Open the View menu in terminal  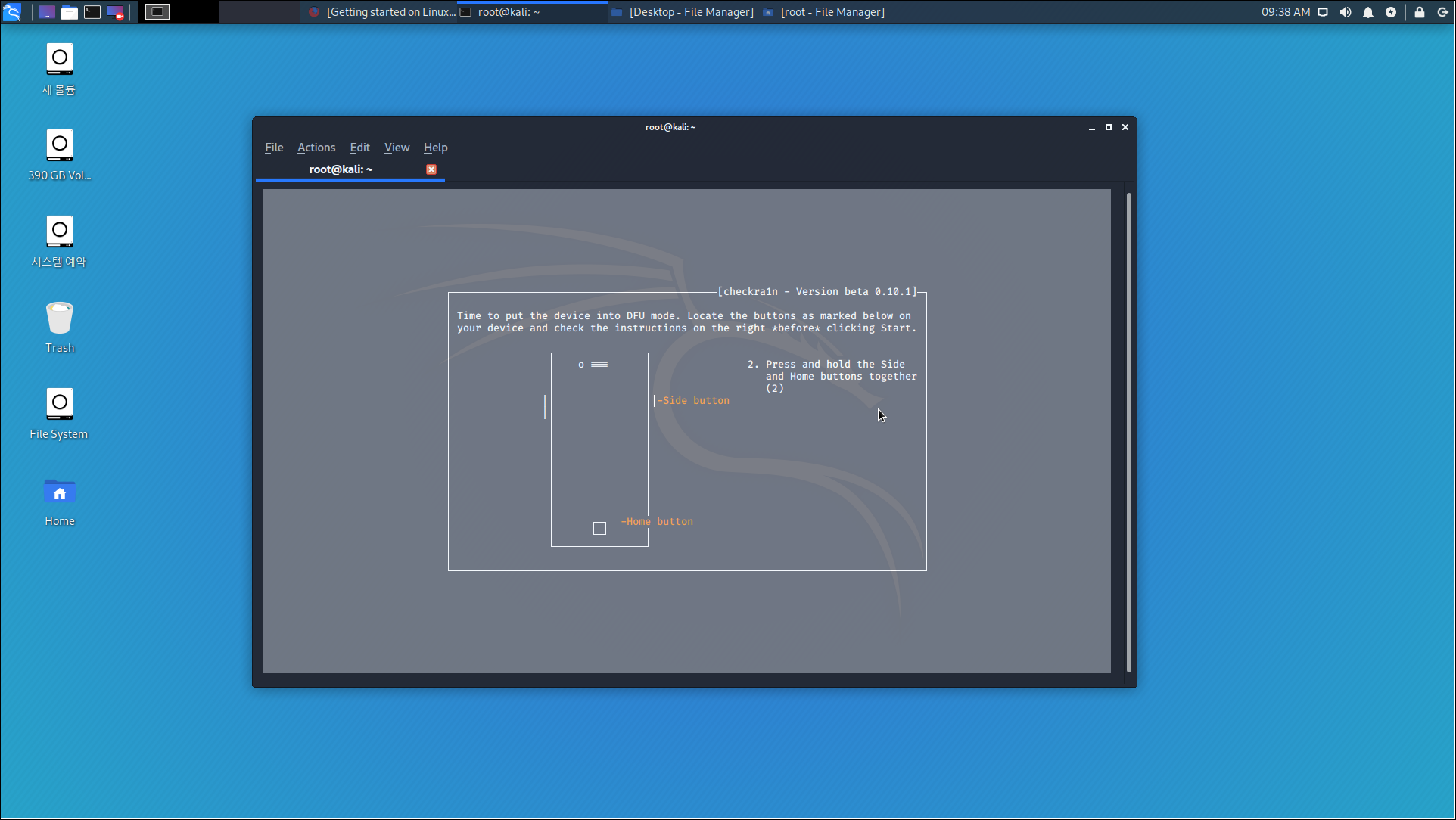click(x=397, y=148)
